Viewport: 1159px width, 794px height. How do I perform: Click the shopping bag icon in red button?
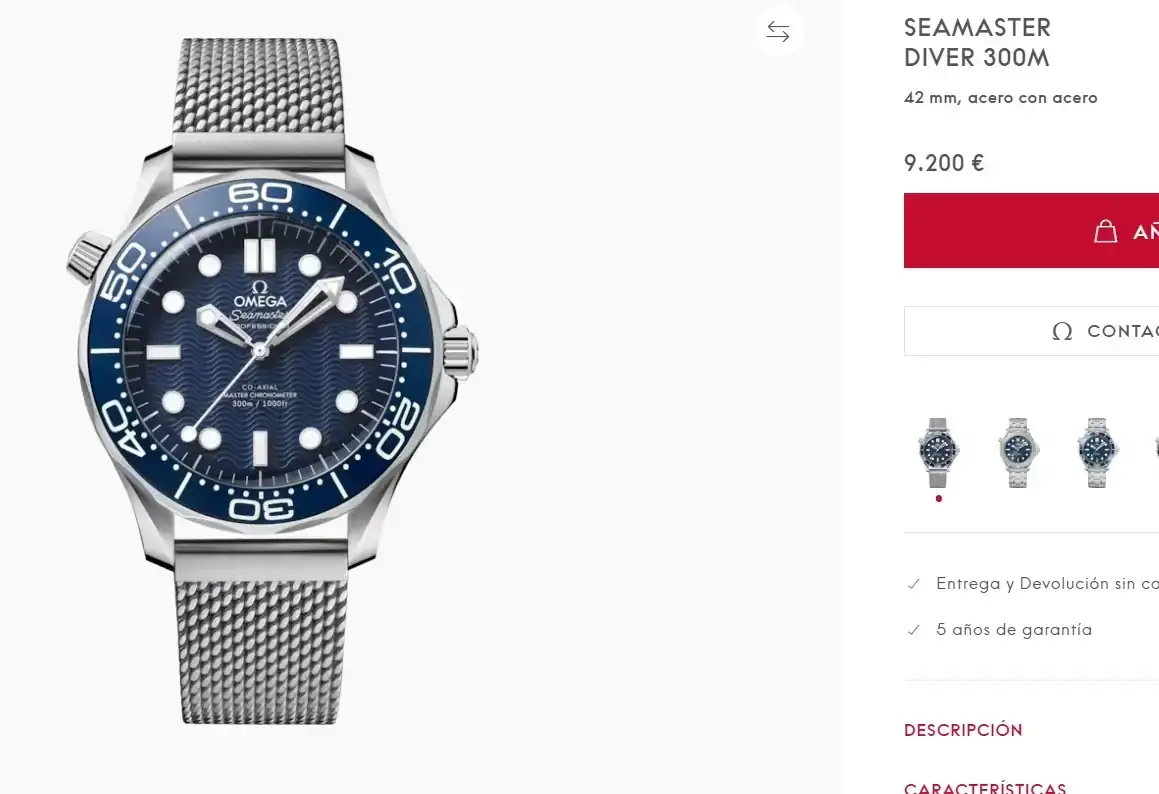pos(1105,231)
